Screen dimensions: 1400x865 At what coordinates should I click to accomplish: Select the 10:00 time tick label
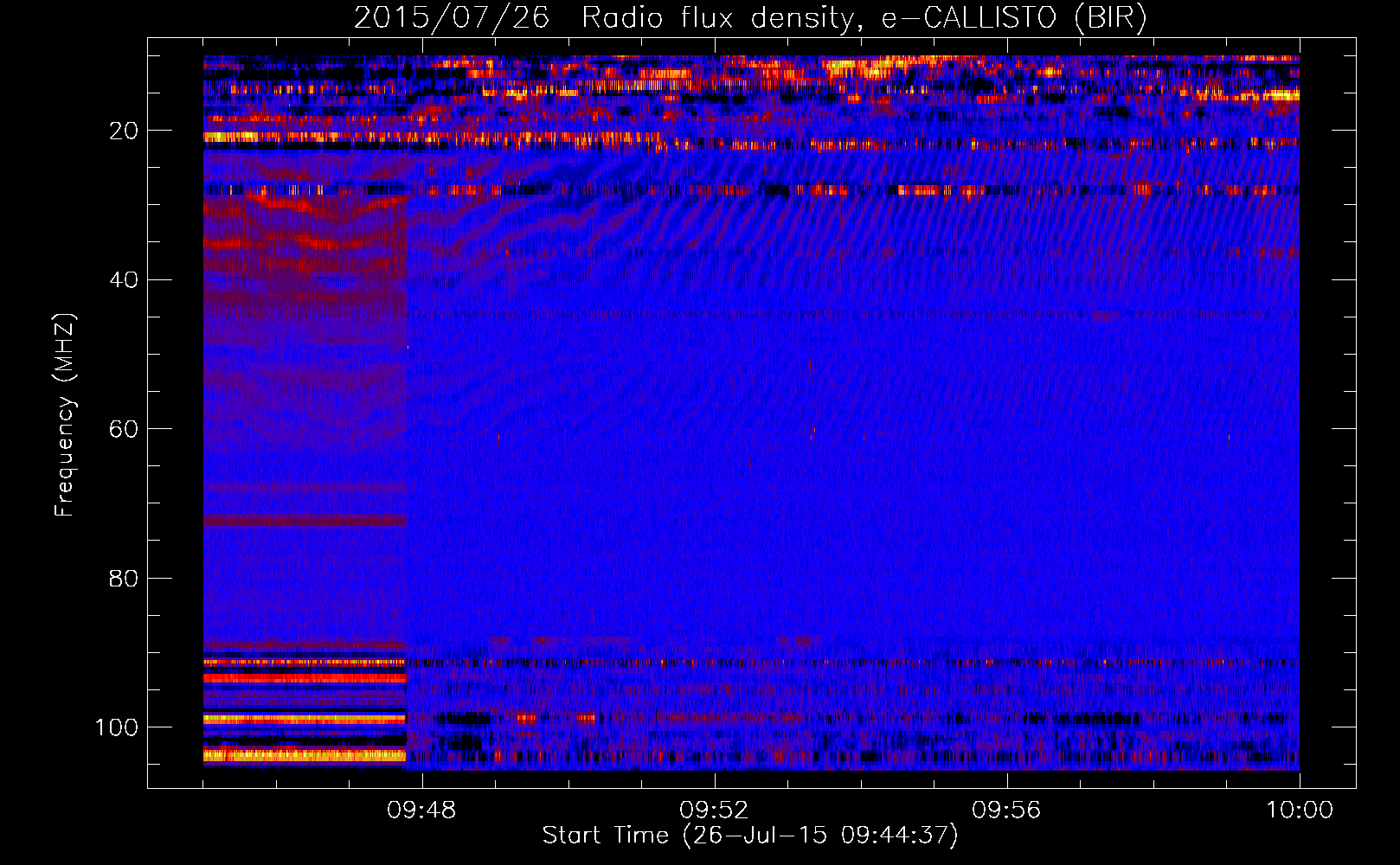point(1300,811)
